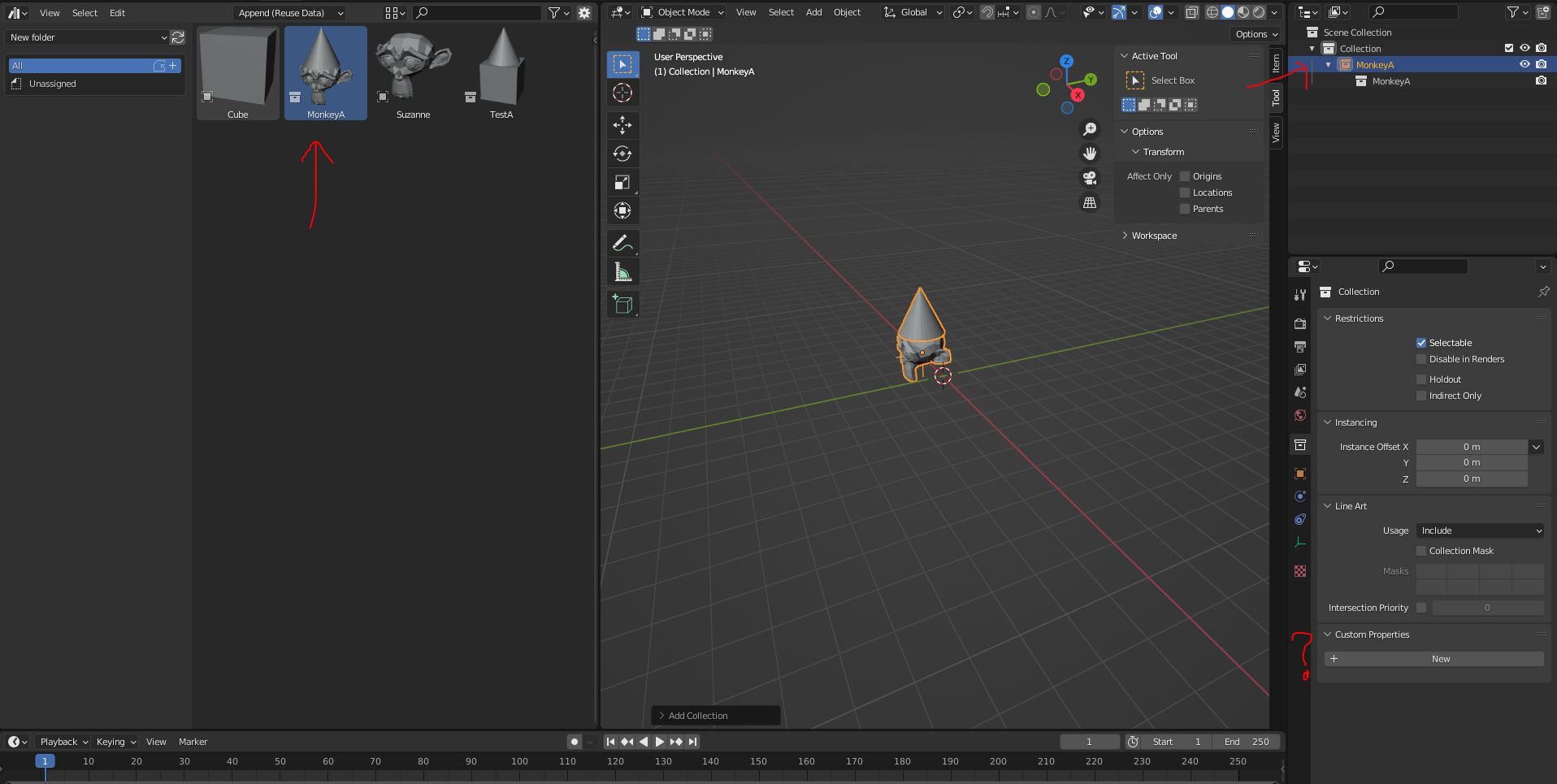Viewport: 1557px width, 784px height.
Task: Activate the Measure tool
Action: (x=622, y=272)
